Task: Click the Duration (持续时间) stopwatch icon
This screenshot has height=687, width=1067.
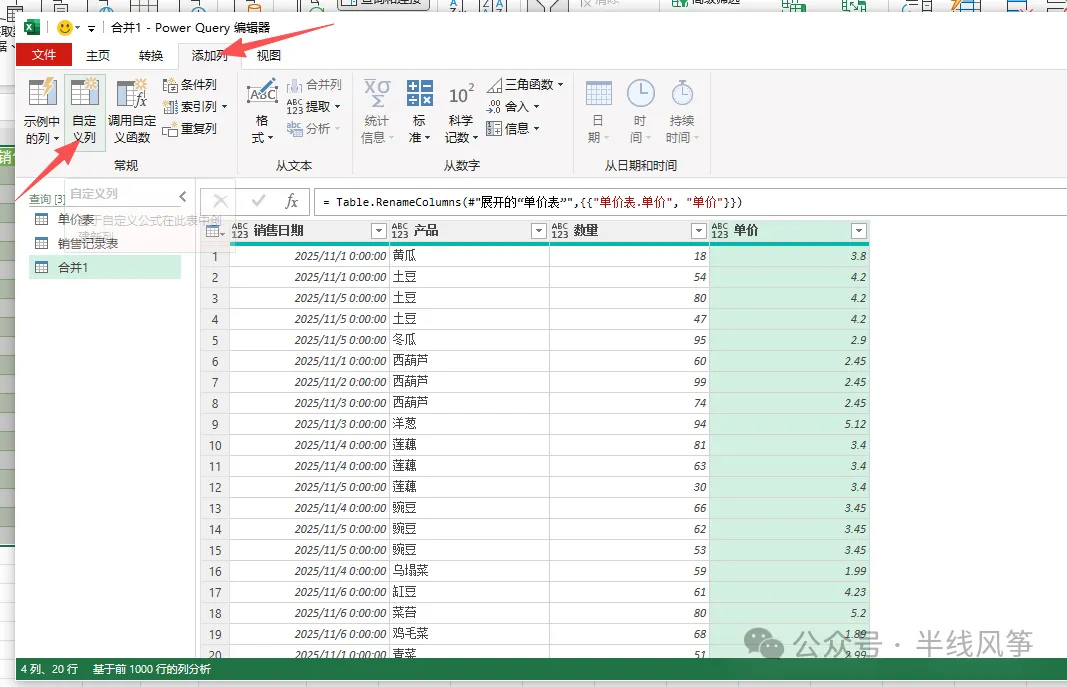Action: (x=682, y=93)
